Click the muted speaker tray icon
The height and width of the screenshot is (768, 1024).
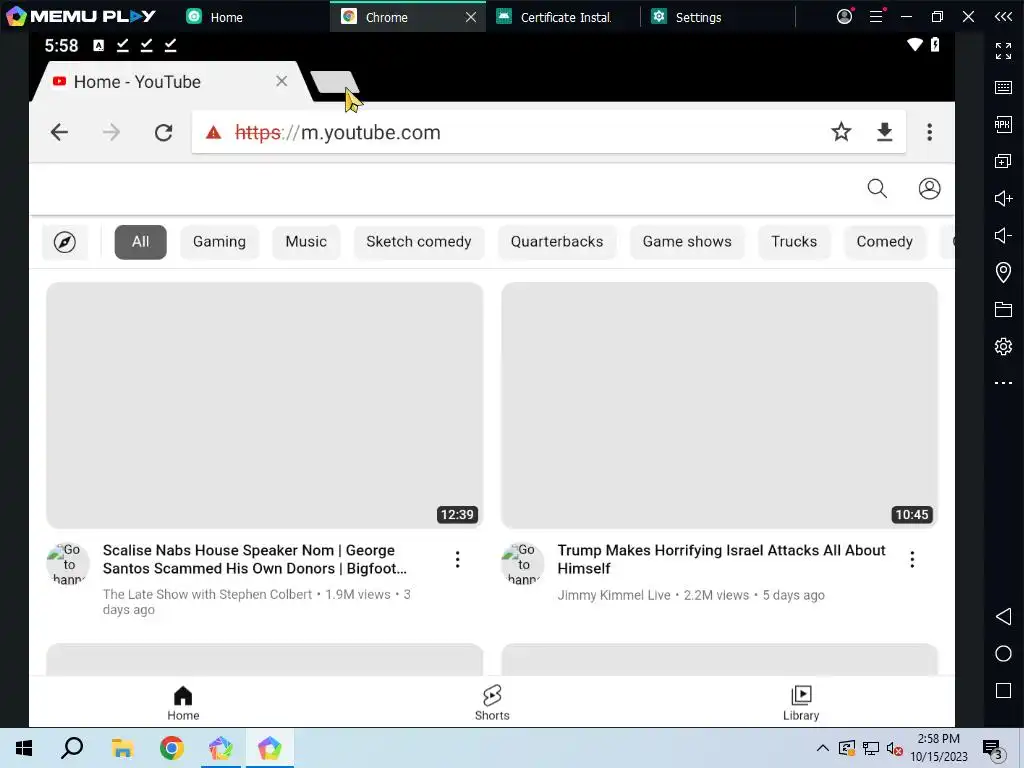point(894,749)
